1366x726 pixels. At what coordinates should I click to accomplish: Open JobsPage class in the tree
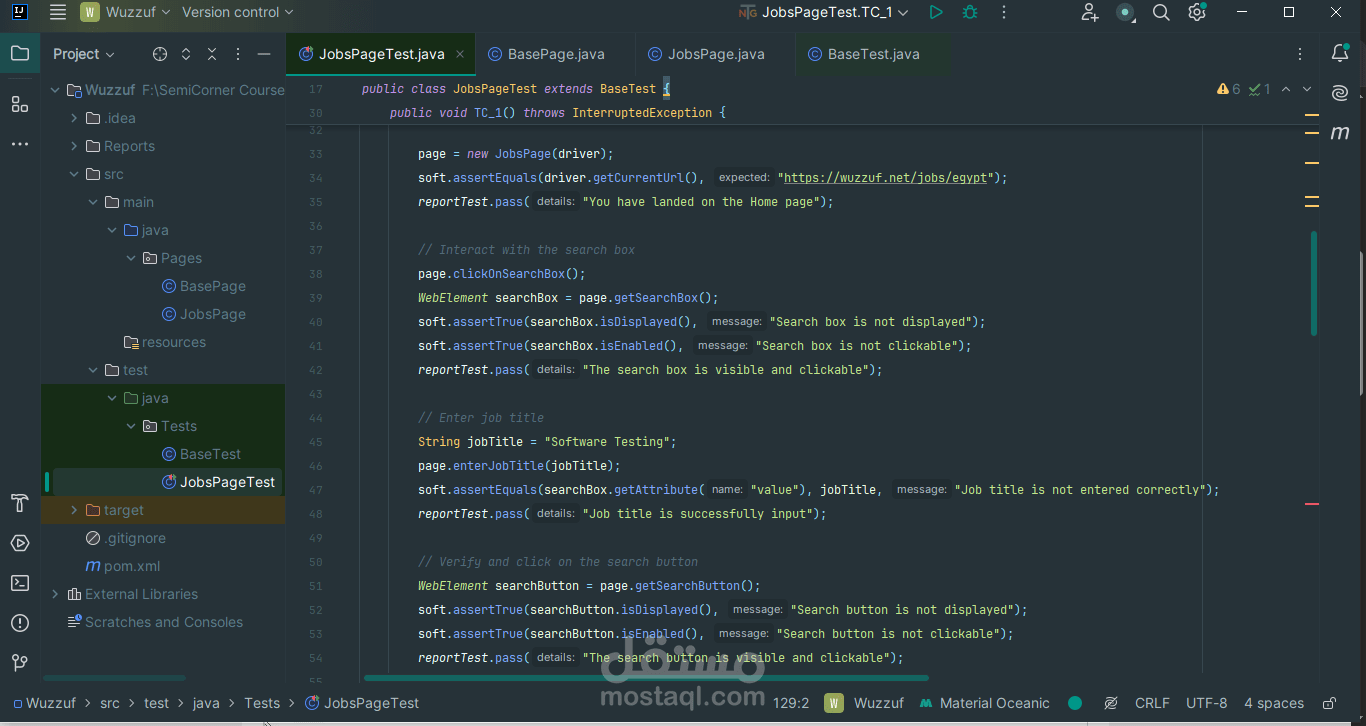tap(204, 314)
